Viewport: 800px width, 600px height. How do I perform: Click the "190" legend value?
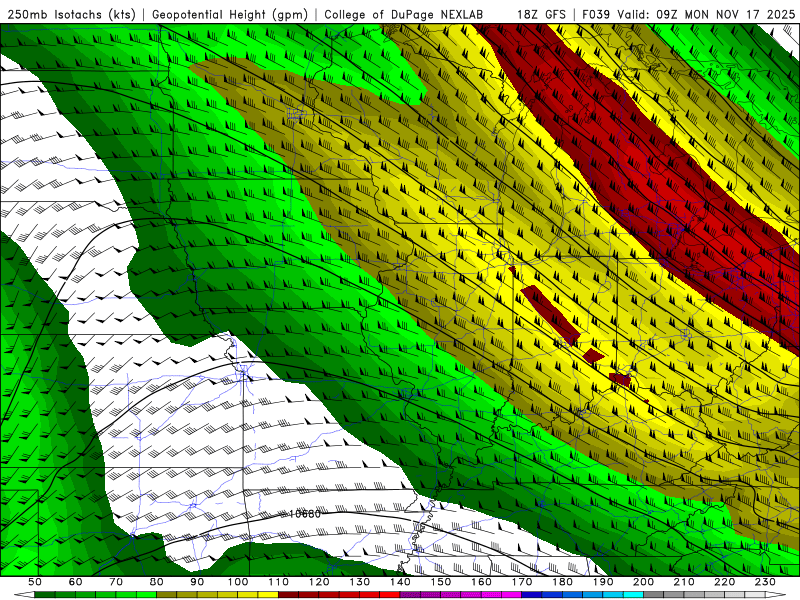pyautogui.click(x=603, y=582)
